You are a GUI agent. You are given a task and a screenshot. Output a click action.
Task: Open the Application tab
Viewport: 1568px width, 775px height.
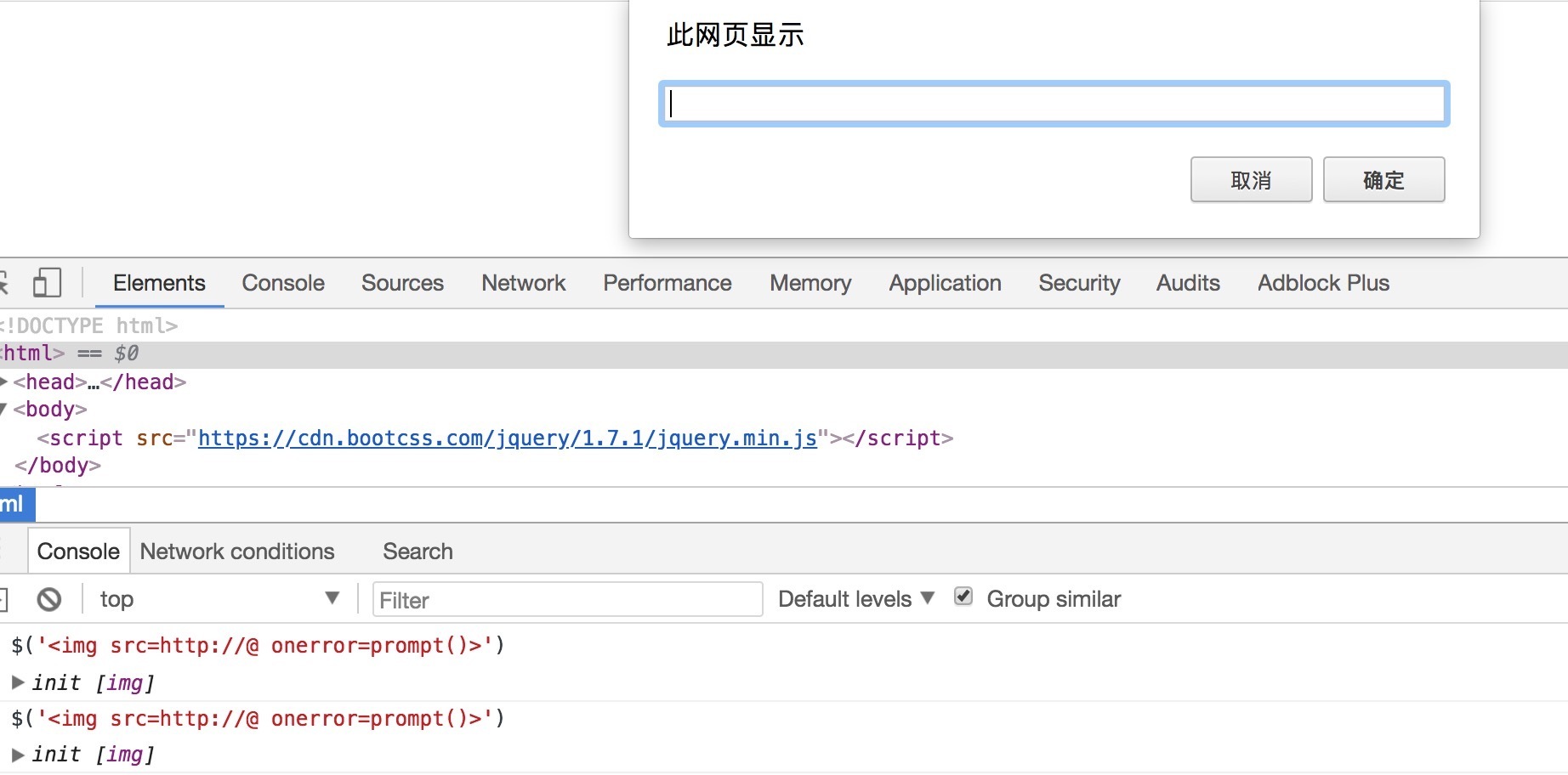click(x=945, y=283)
